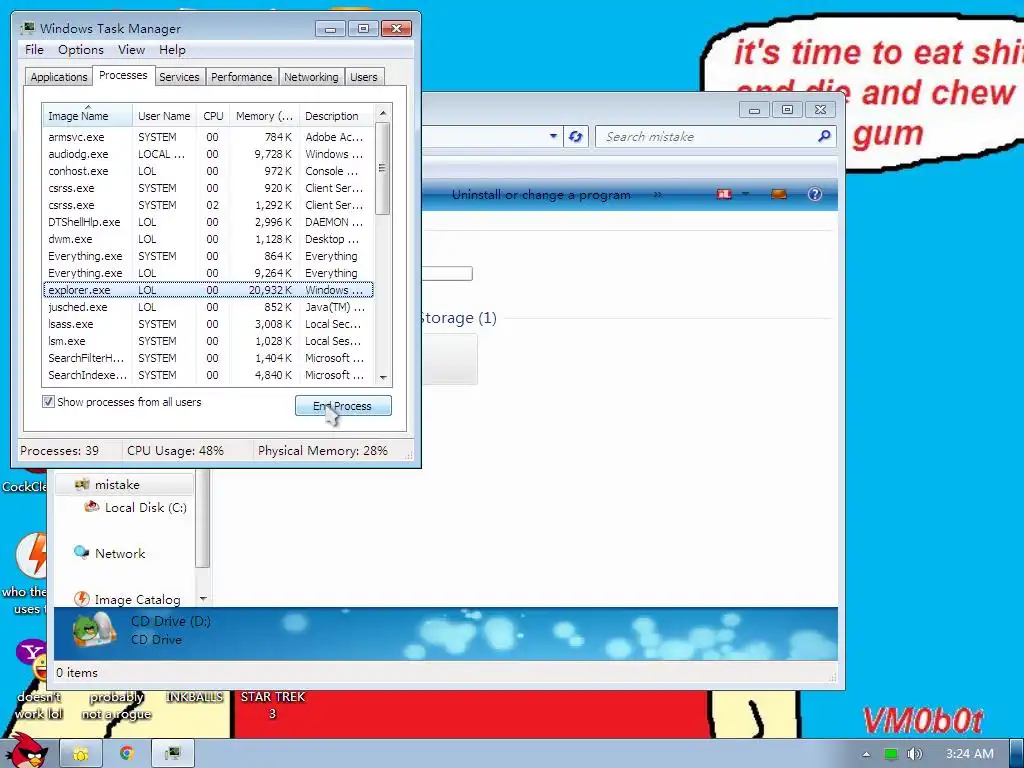Screen dimensions: 1024x768
Task: Switch to the Services tab
Action: click(x=179, y=77)
